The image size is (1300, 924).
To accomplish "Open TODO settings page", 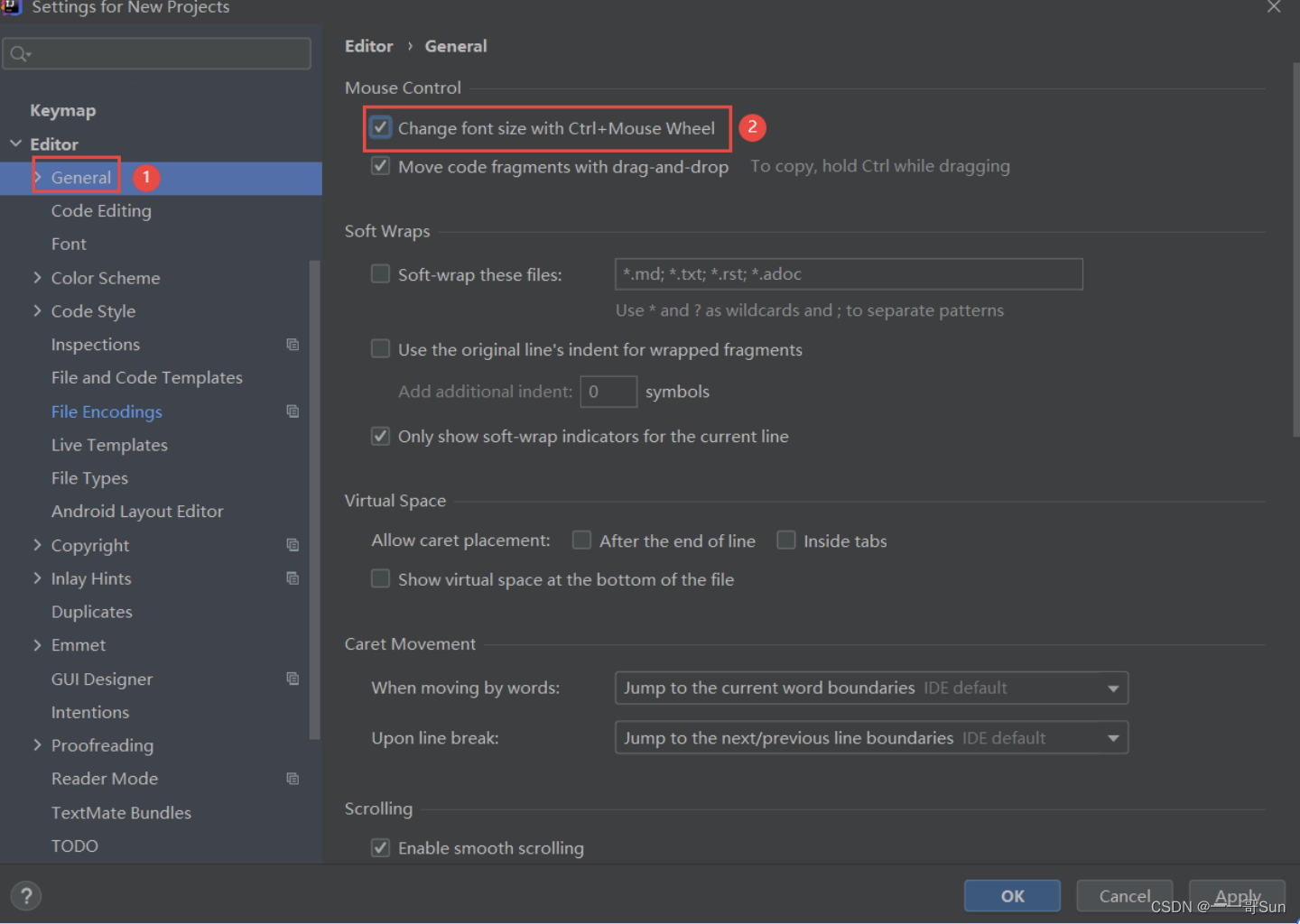I will [75, 845].
